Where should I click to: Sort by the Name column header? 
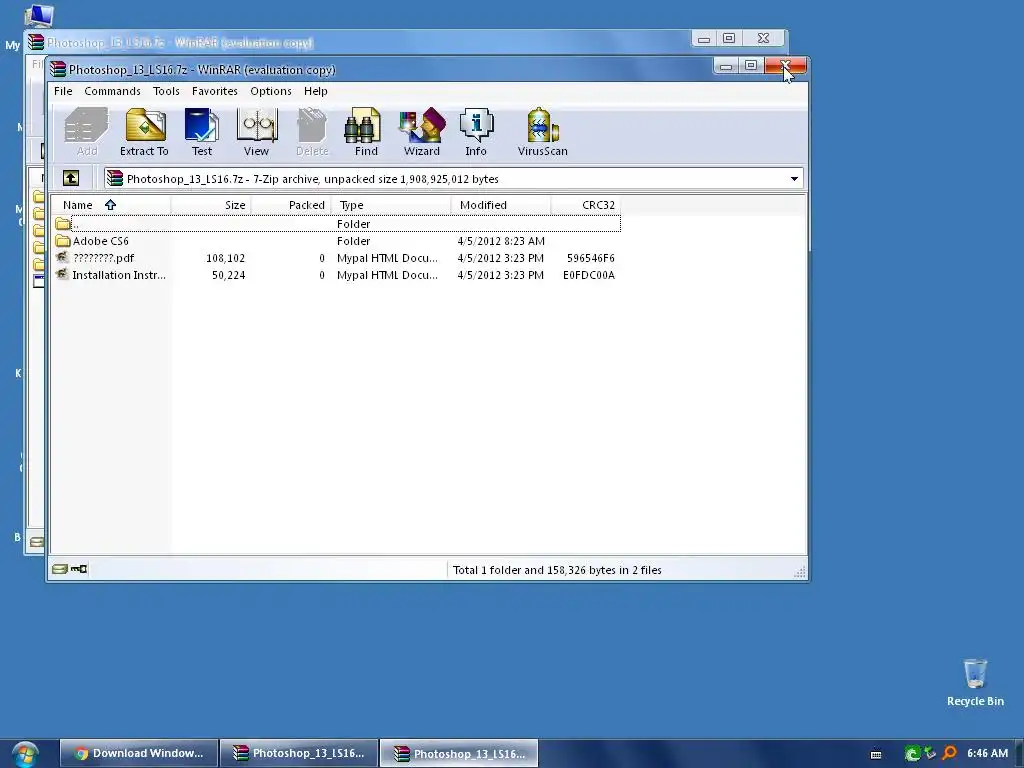coord(110,205)
